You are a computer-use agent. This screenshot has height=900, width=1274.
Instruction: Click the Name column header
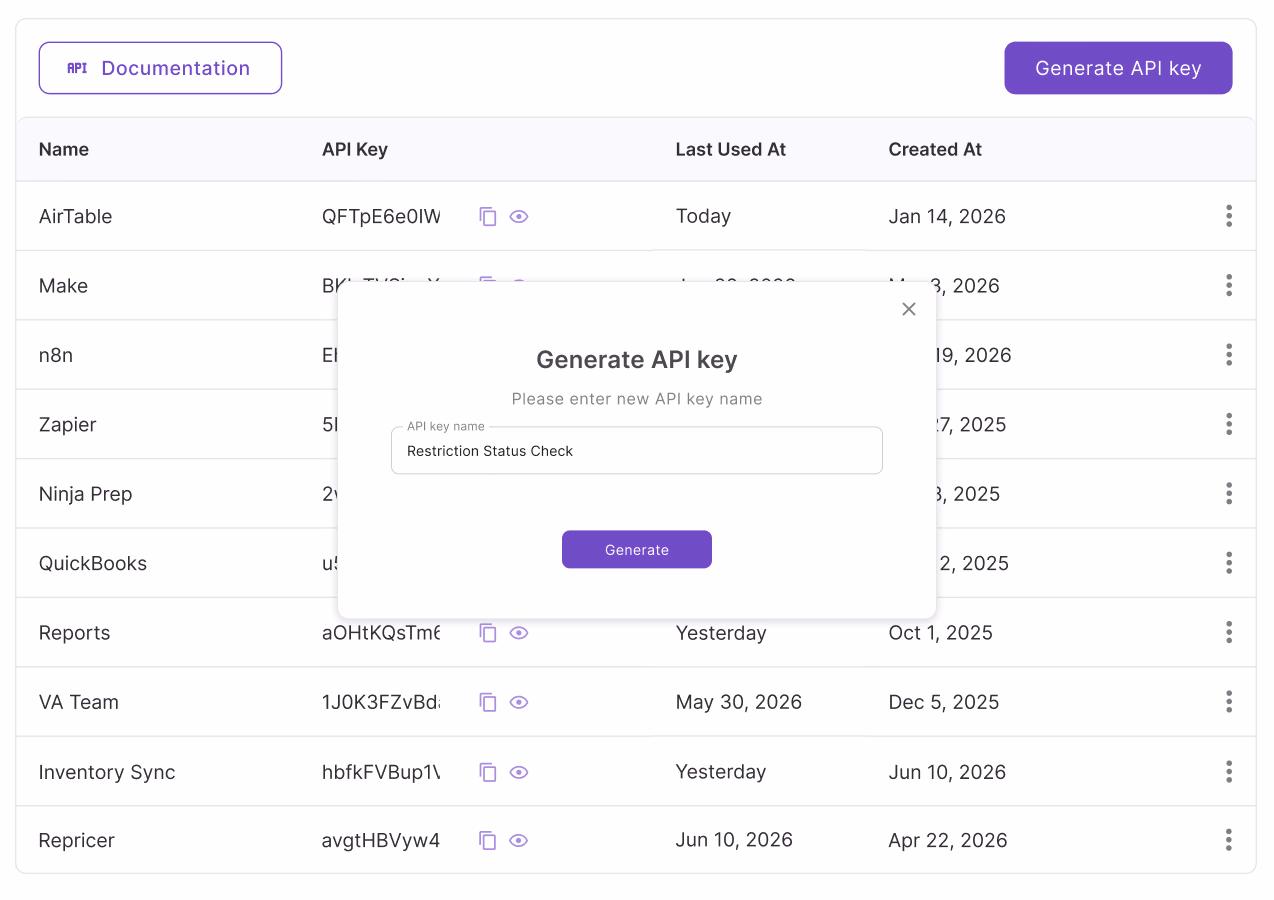pos(64,149)
